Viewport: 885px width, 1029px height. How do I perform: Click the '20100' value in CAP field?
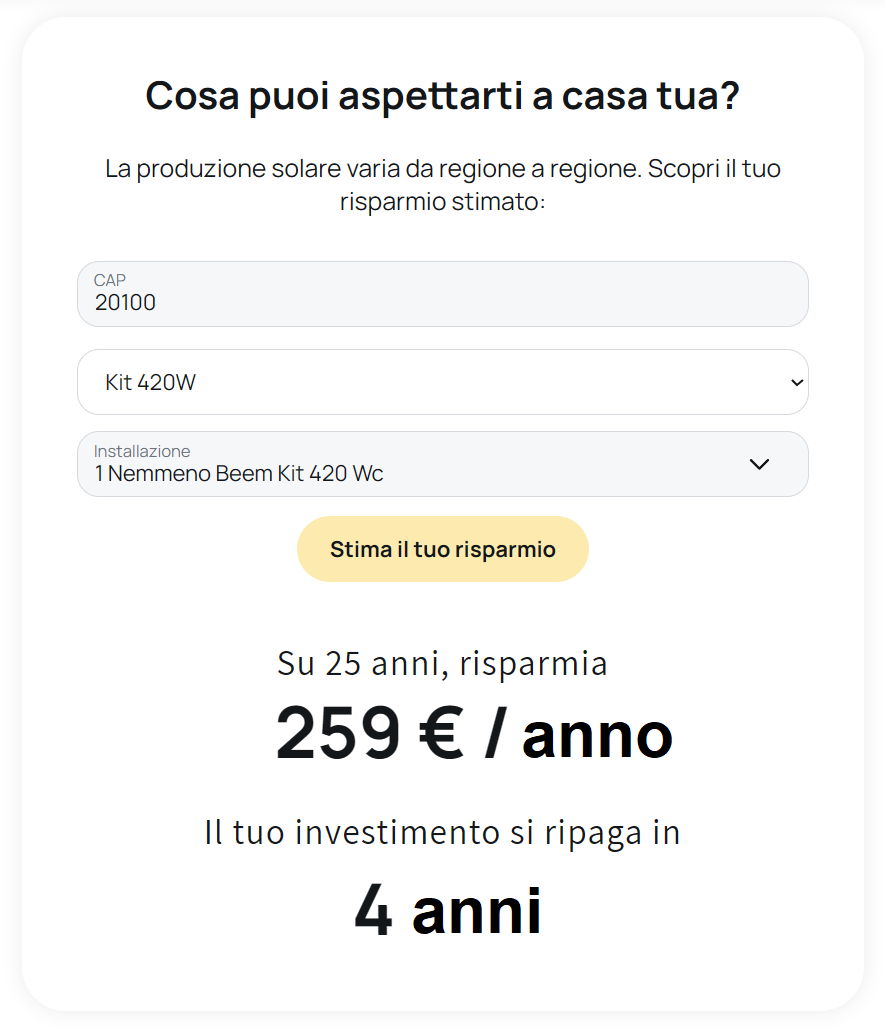pyautogui.click(x=126, y=303)
